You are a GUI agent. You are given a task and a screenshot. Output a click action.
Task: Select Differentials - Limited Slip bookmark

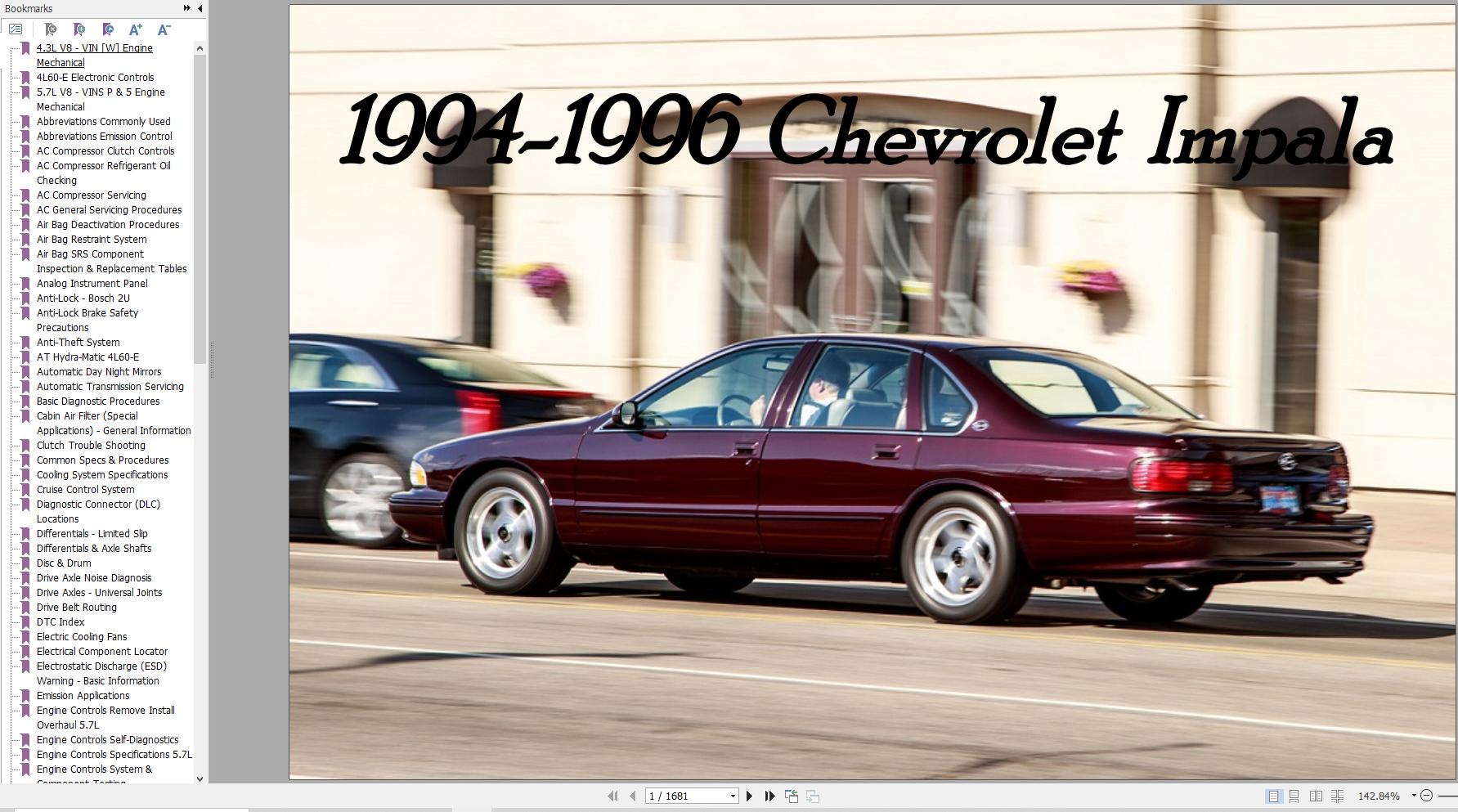92,533
